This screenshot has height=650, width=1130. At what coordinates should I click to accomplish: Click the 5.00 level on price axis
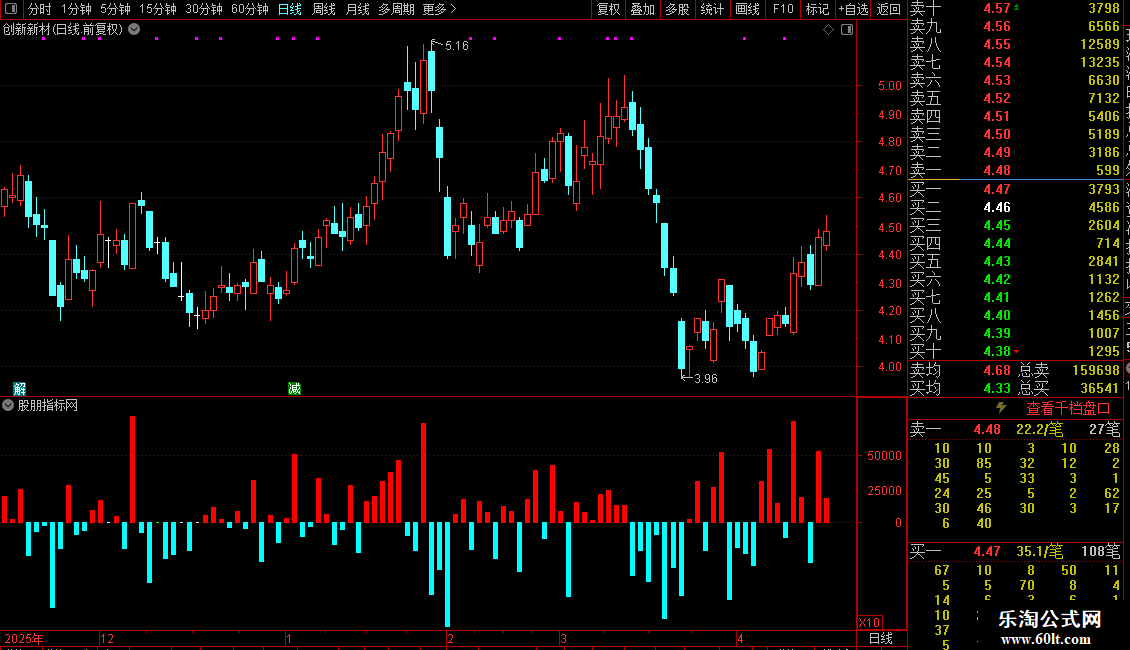(889, 85)
